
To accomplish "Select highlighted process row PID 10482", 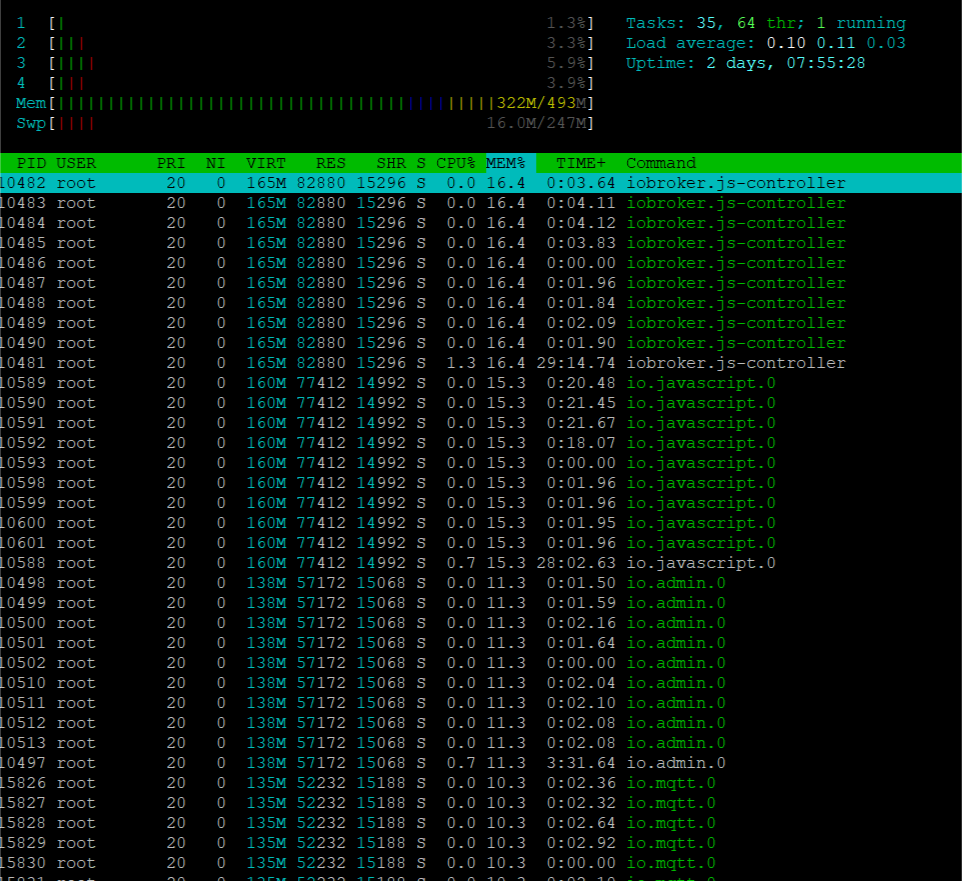I will tap(481, 183).
